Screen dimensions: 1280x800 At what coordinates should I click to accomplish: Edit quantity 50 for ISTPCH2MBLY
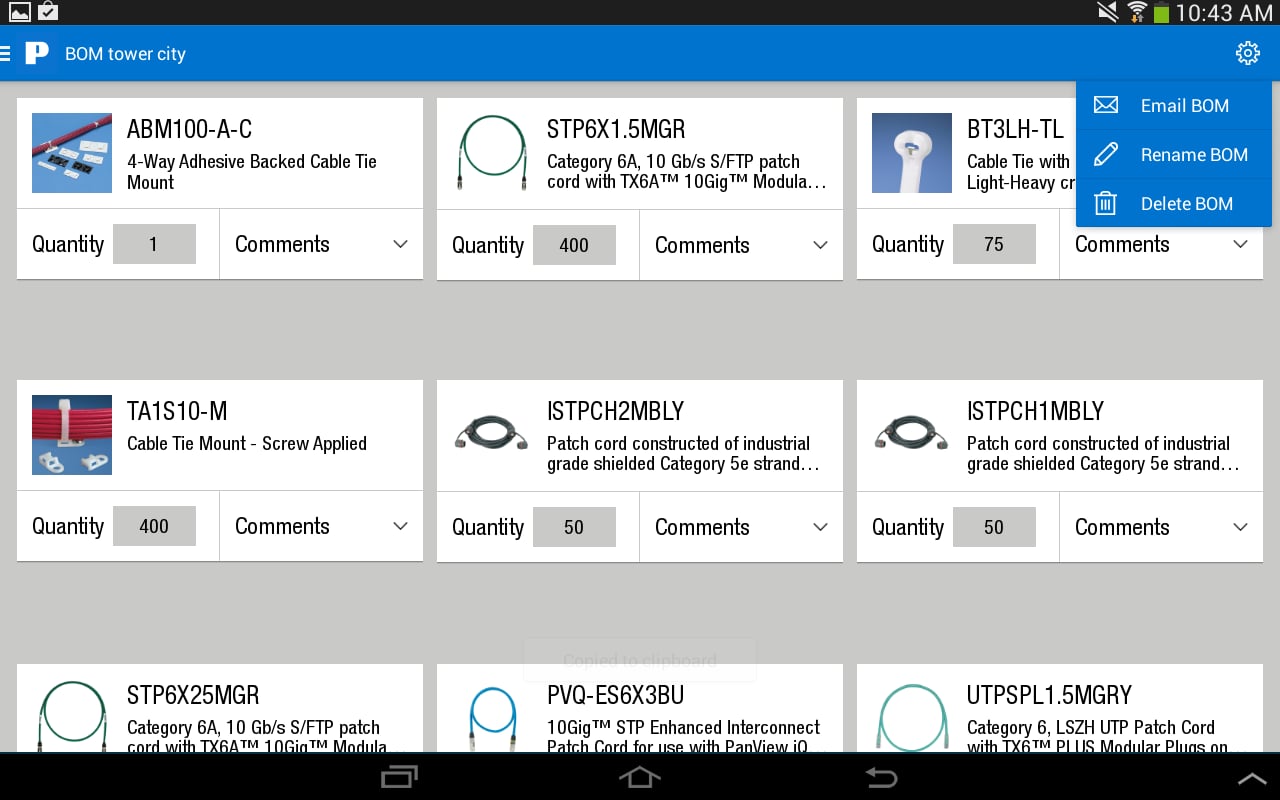click(x=574, y=527)
